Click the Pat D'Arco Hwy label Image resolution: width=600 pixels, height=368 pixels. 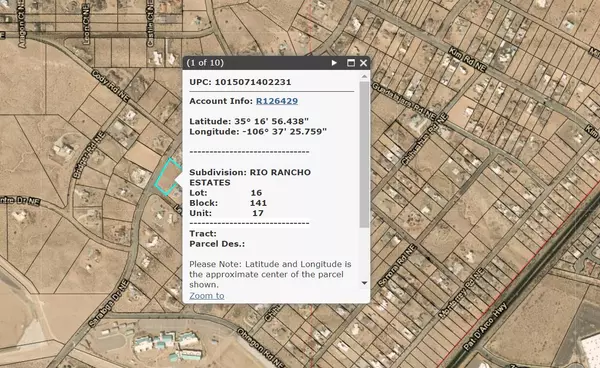tap(485, 326)
